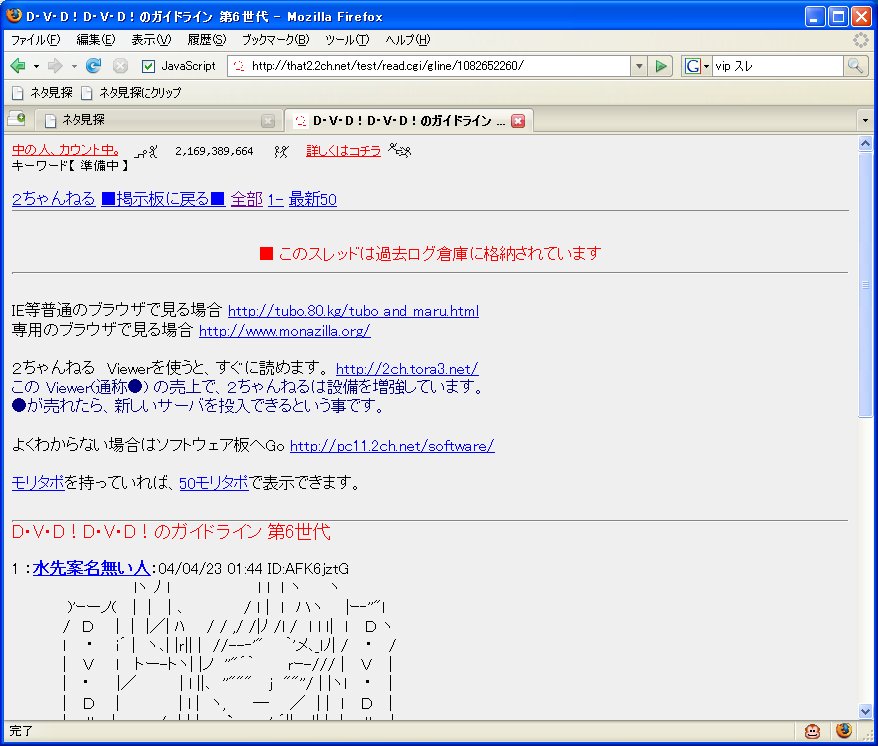Reload the current page

click(94, 66)
